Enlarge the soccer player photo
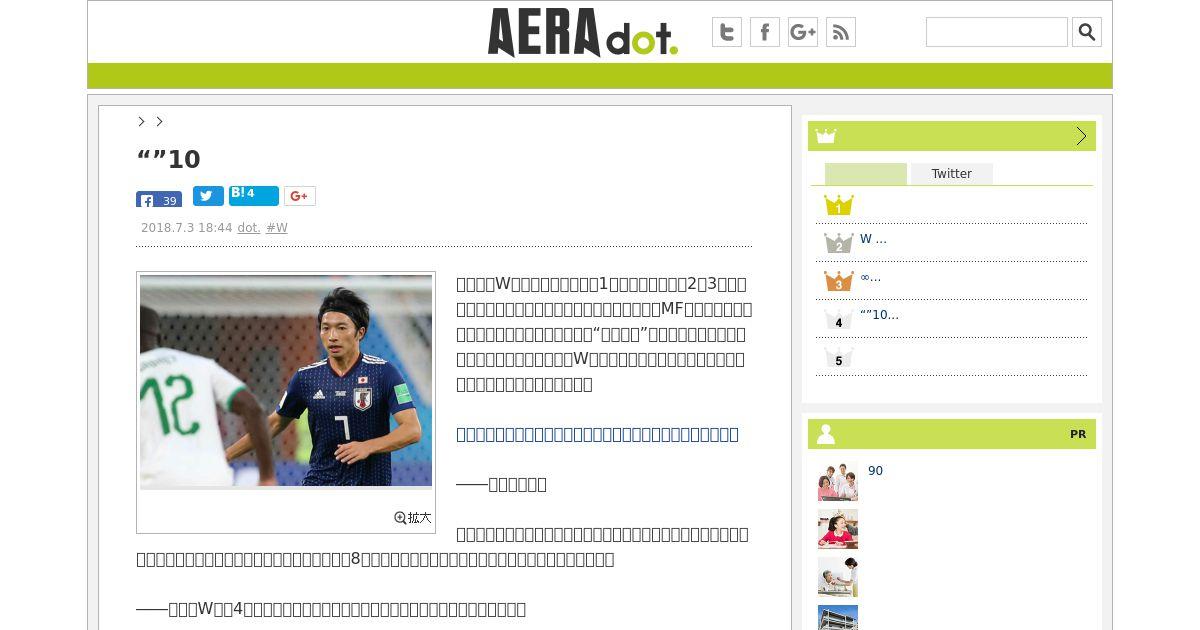 [286, 381]
